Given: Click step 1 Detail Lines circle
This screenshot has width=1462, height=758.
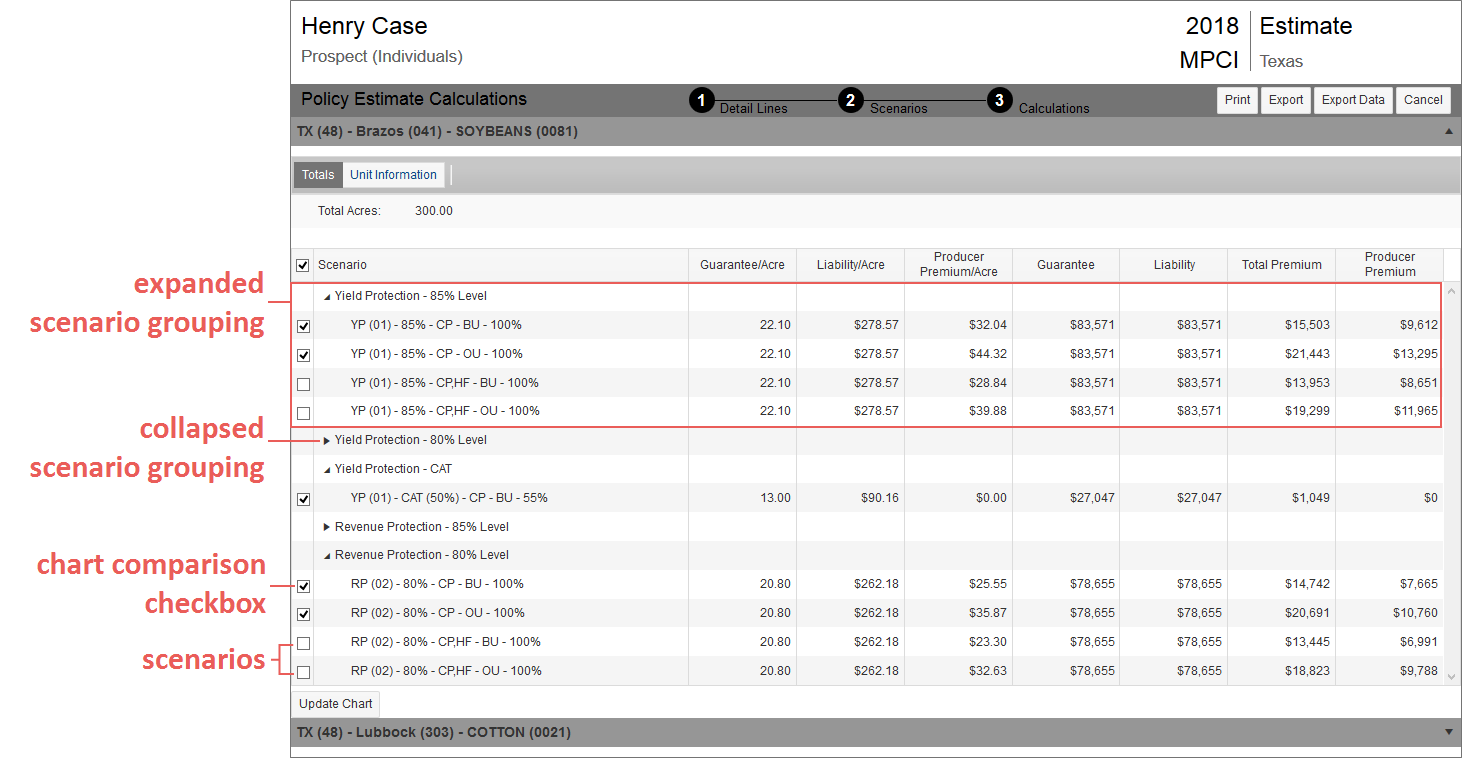Looking at the screenshot, I should 701,100.
